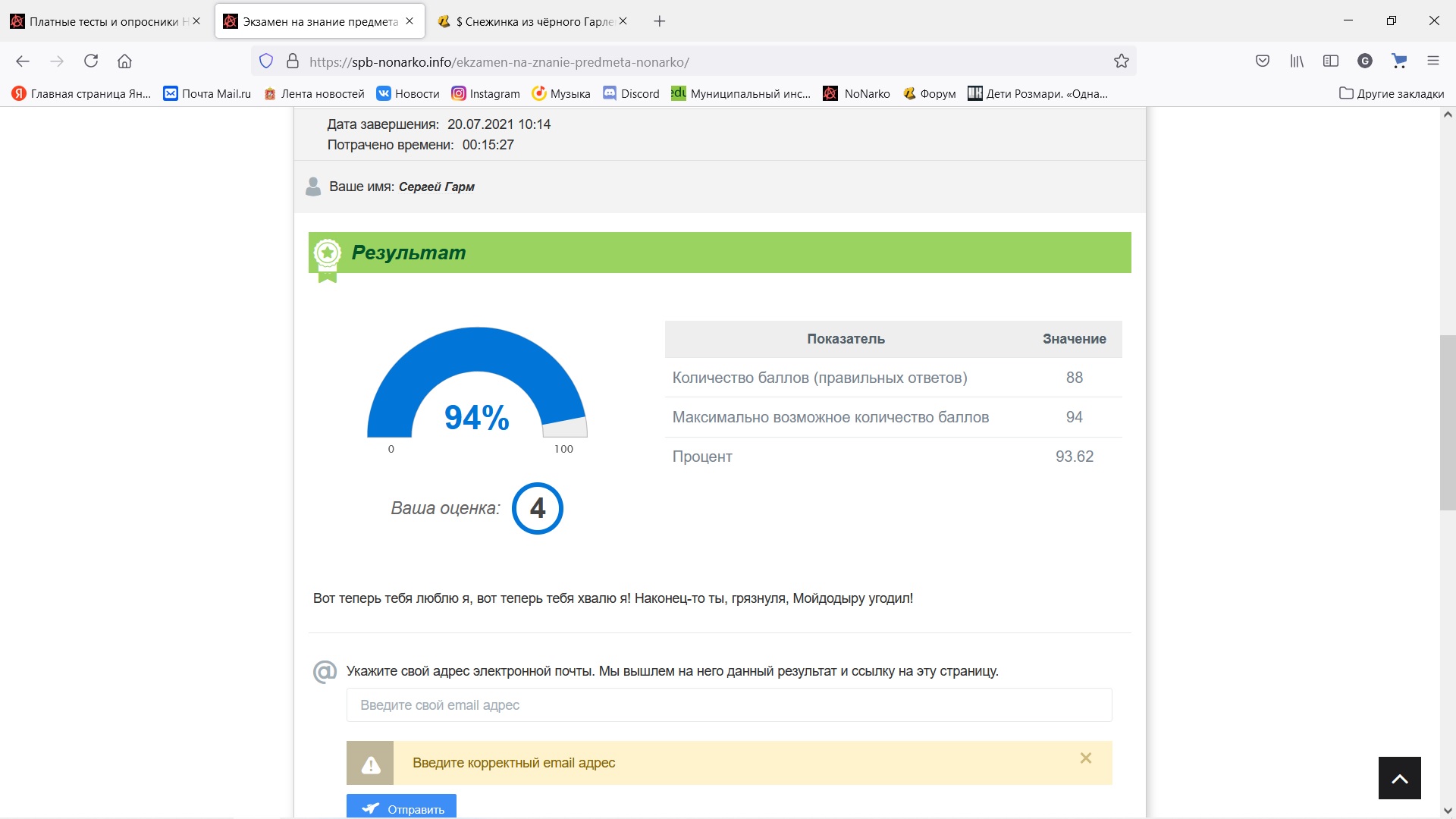Viewport: 1456px width, 819px height.
Task: Bookmark this page with star icon
Action: tap(1122, 61)
